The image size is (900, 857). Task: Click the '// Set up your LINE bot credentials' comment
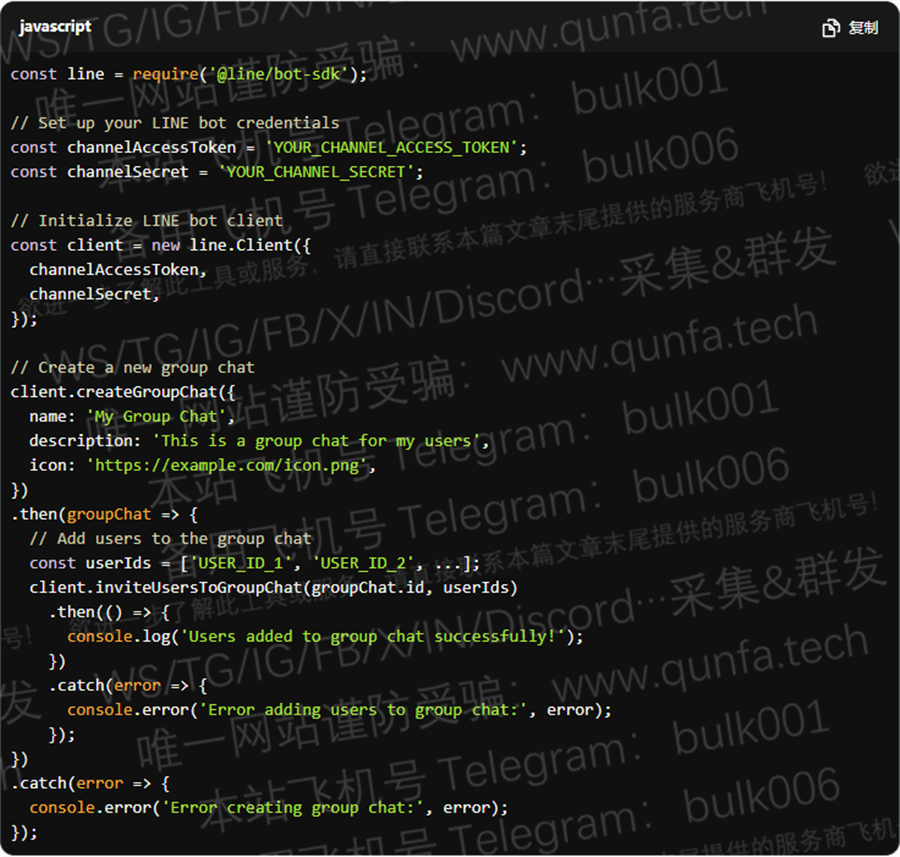coord(175,123)
